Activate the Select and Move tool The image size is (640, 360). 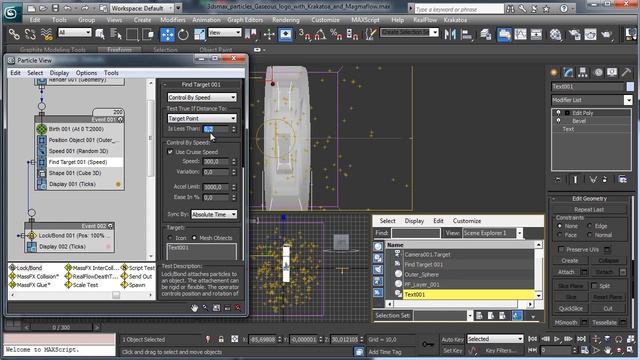click(167, 35)
